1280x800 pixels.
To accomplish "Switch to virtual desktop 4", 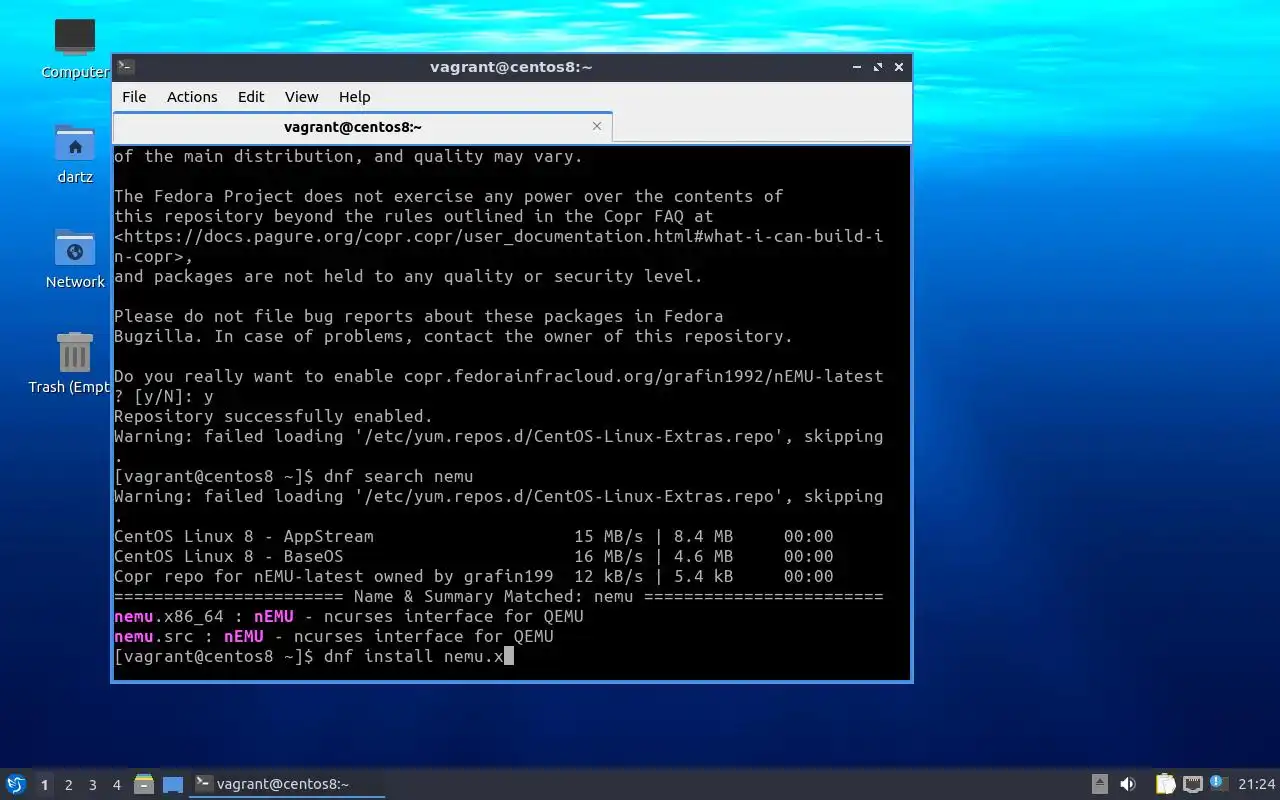I will point(116,785).
